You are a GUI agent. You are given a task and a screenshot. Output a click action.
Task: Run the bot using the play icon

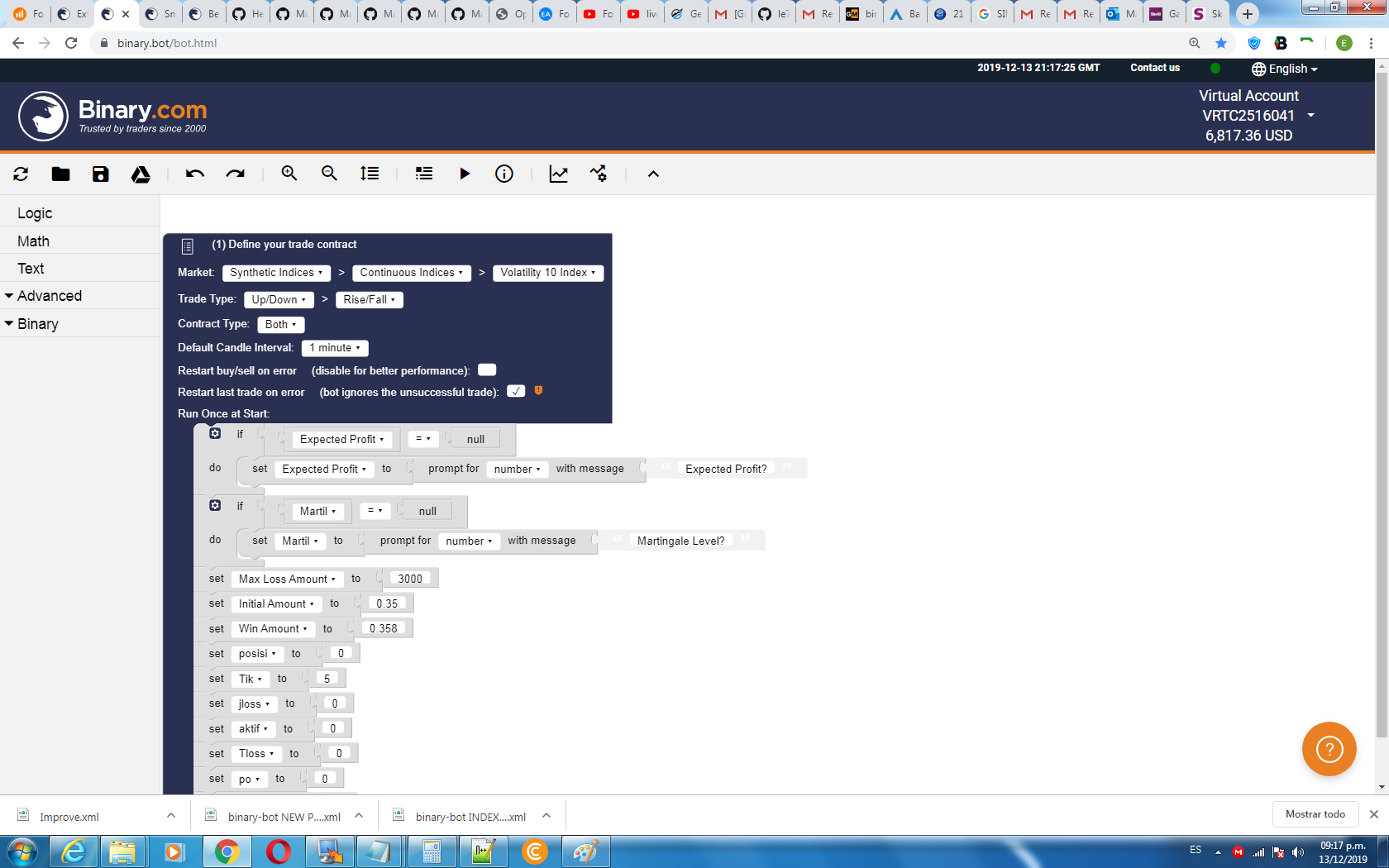(x=465, y=174)
